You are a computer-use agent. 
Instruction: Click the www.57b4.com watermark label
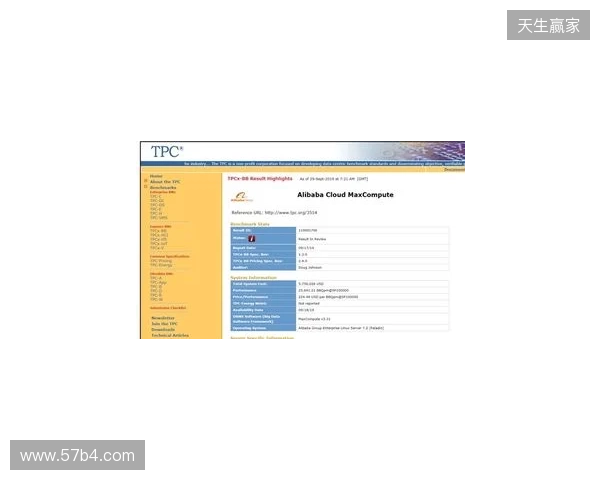(x=77, y=456)
